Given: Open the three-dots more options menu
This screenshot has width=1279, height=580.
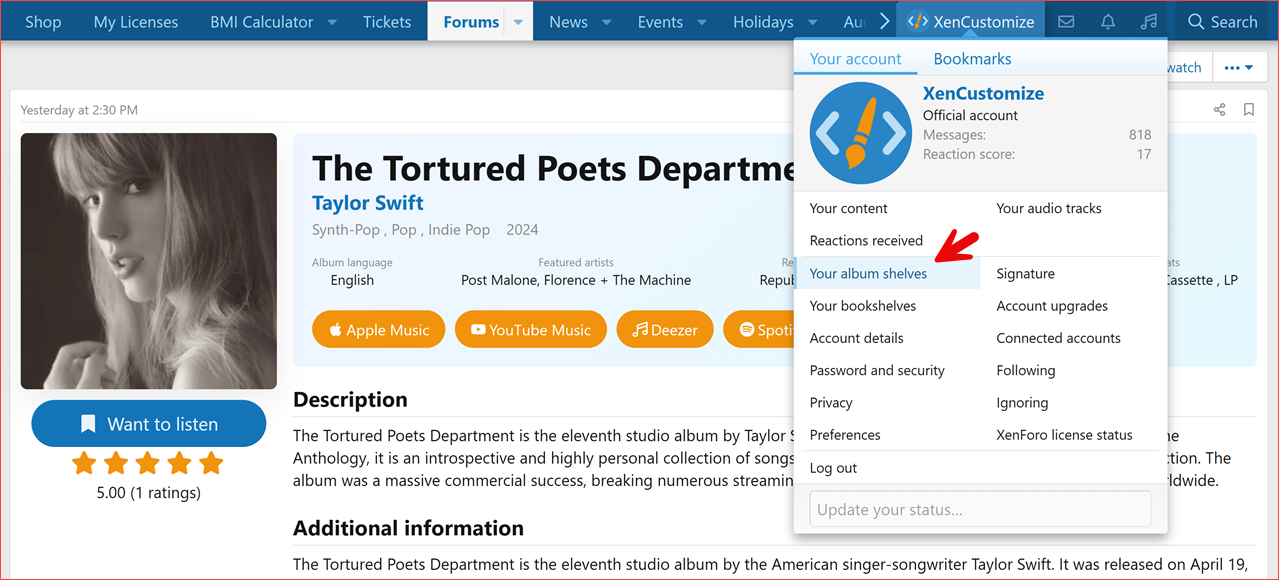Looking at the screenshot, I should click(1240, 68).
